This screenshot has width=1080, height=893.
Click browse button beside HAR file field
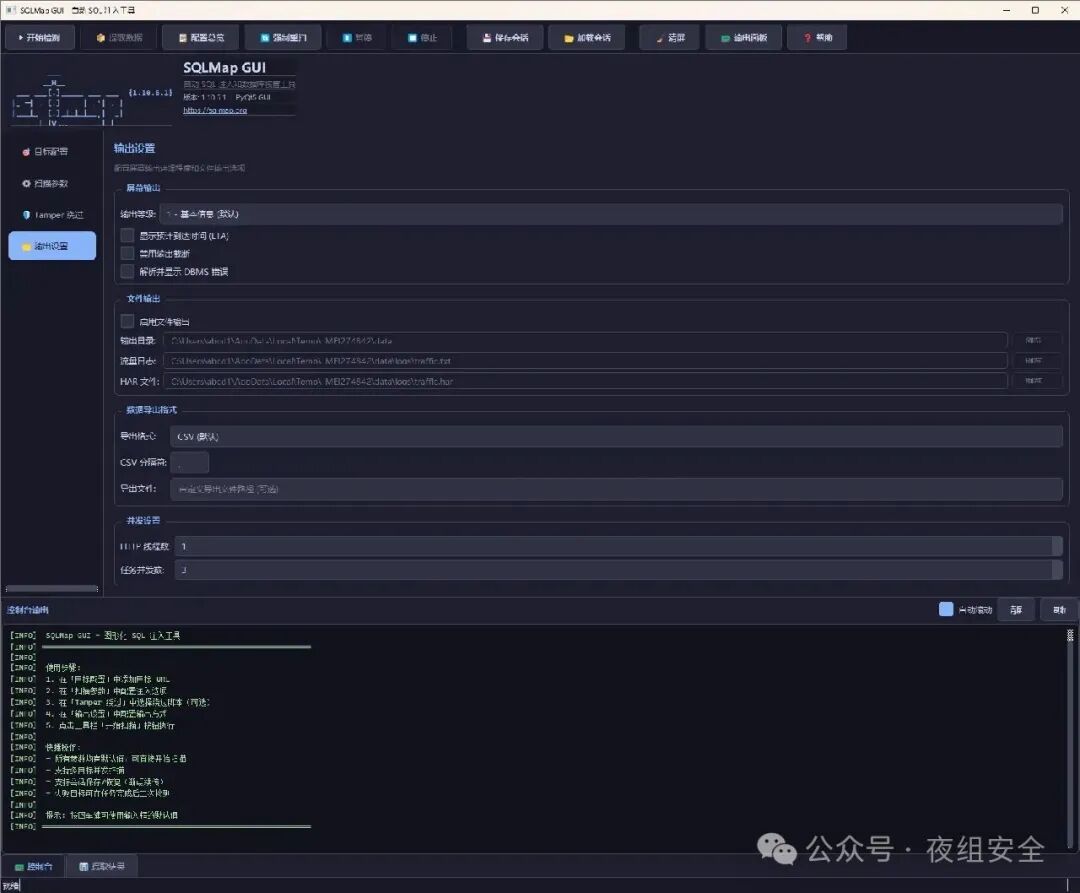tap(1037, 381)
